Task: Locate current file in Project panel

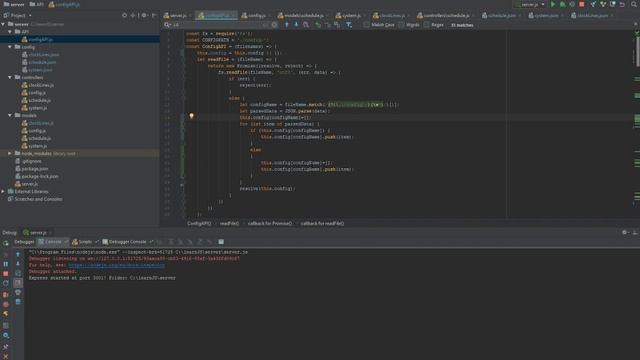Action: (124, 15)
